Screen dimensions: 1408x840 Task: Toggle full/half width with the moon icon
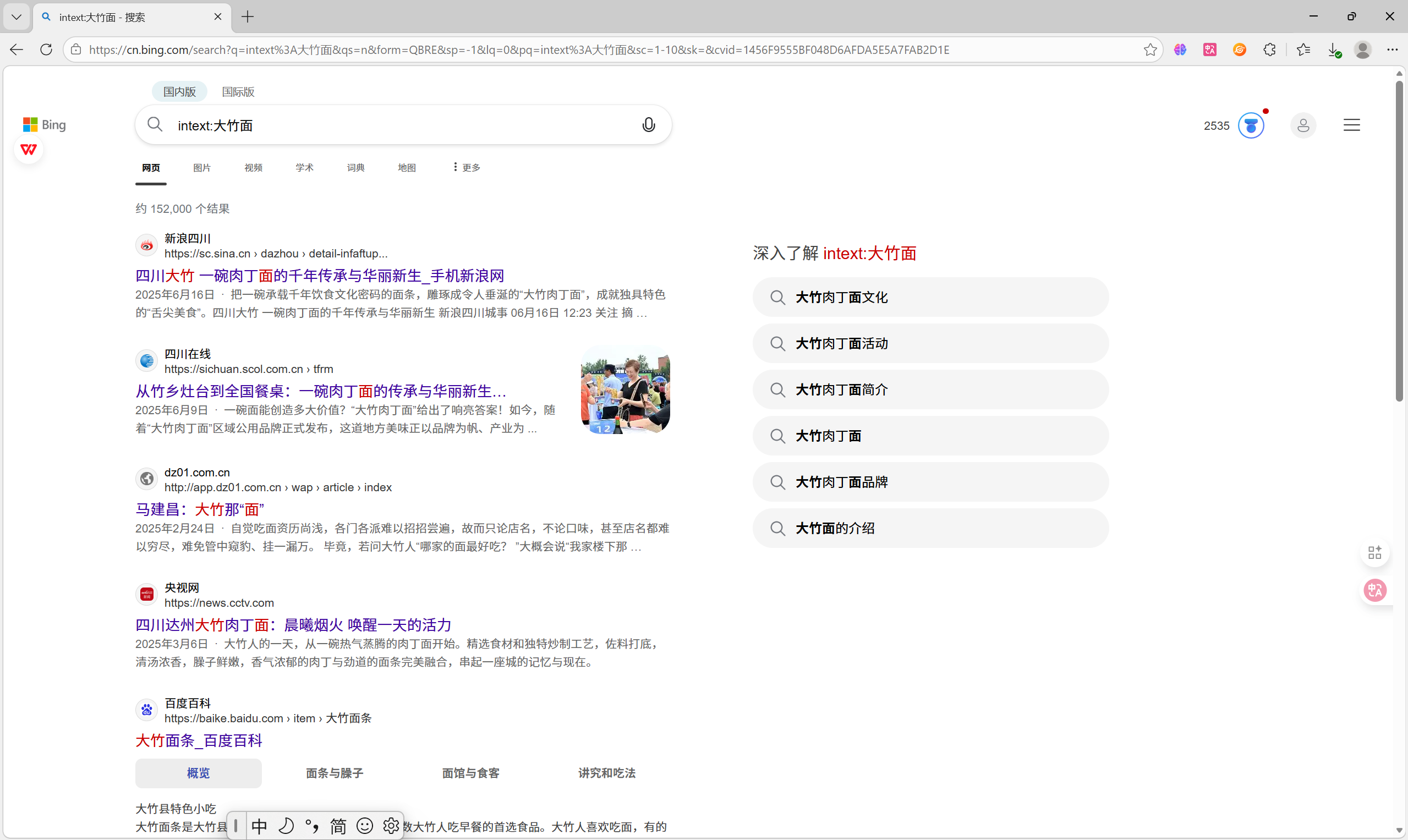(x=286, y=826)
